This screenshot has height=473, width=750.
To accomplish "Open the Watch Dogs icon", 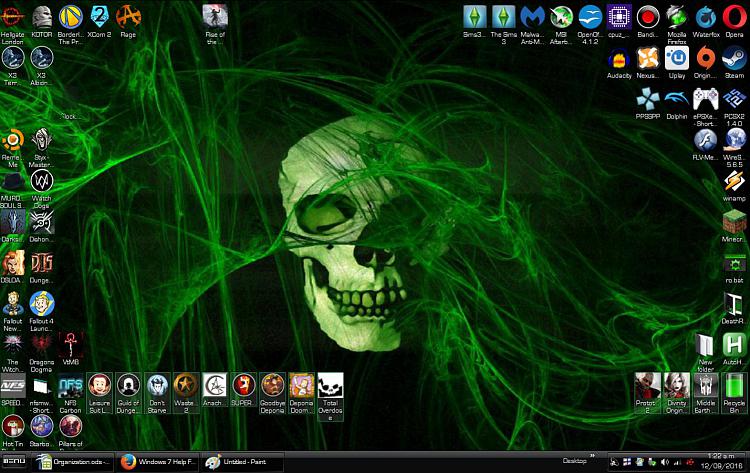I will pos(42,188).
